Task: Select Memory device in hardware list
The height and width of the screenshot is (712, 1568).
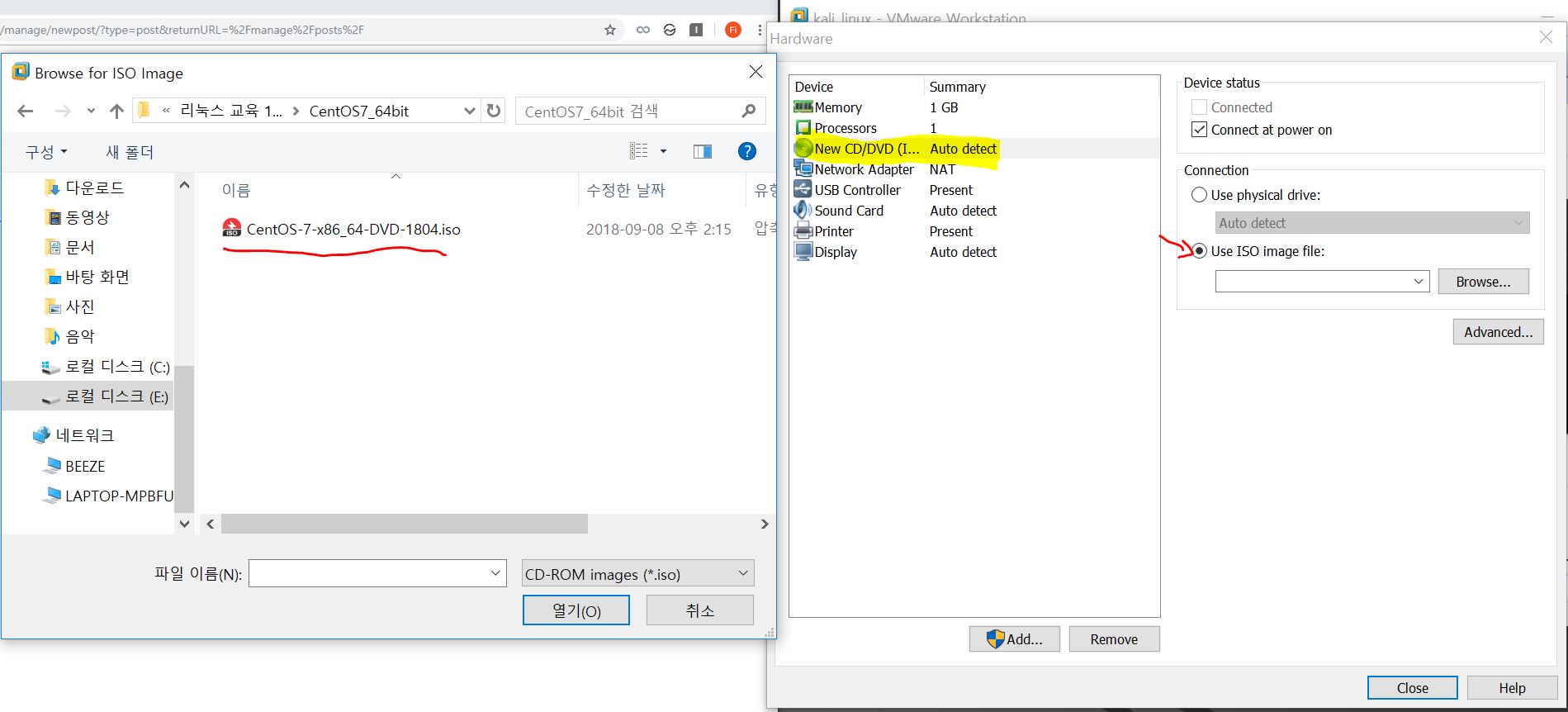Action: coord(974,107)
